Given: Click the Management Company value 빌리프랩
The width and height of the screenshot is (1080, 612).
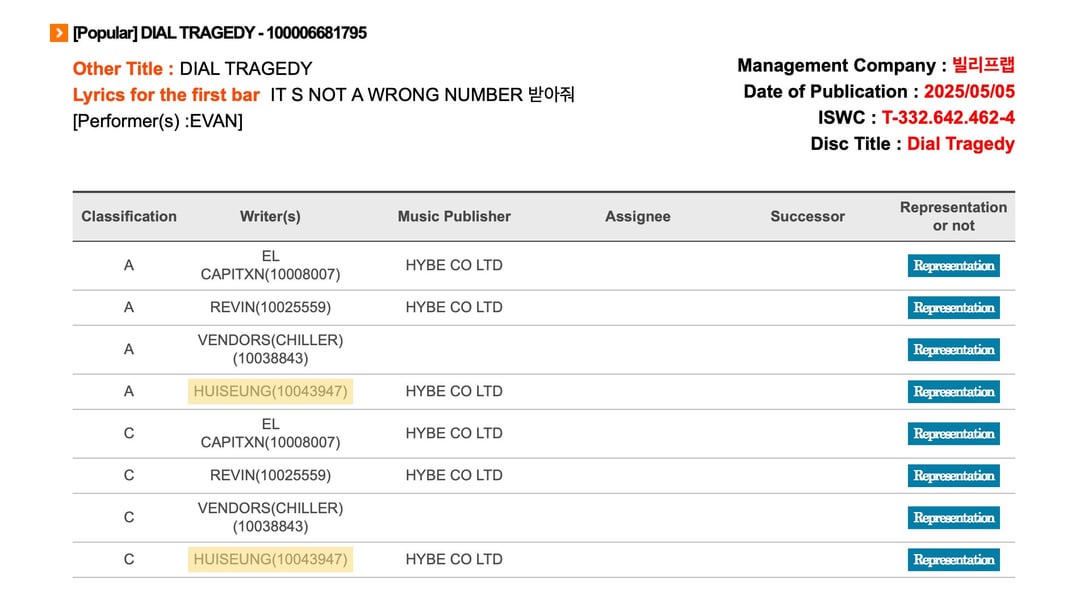Looking at the screenshot, I should click(983, 65).
